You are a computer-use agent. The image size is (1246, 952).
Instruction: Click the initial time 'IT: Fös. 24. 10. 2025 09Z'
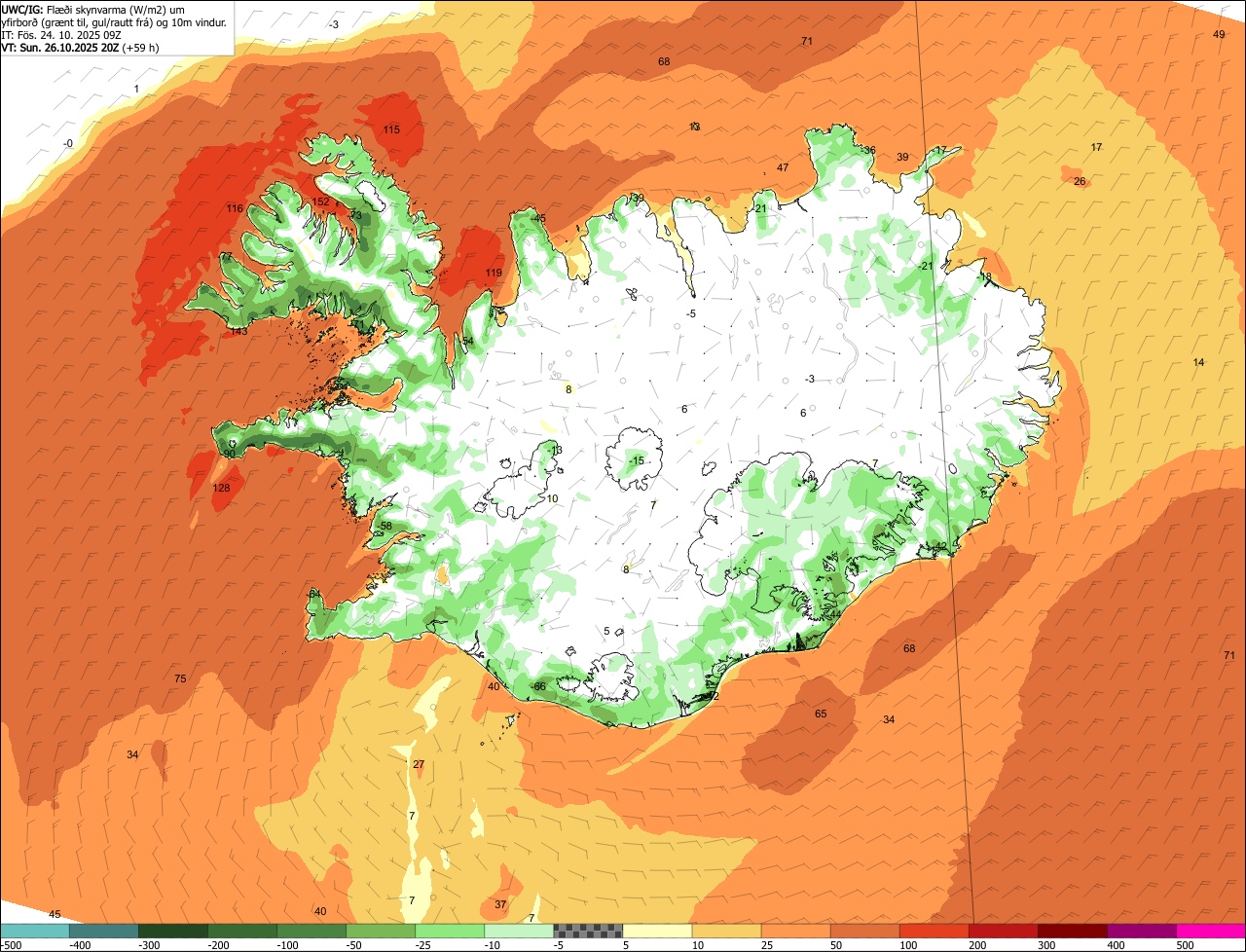61,35
